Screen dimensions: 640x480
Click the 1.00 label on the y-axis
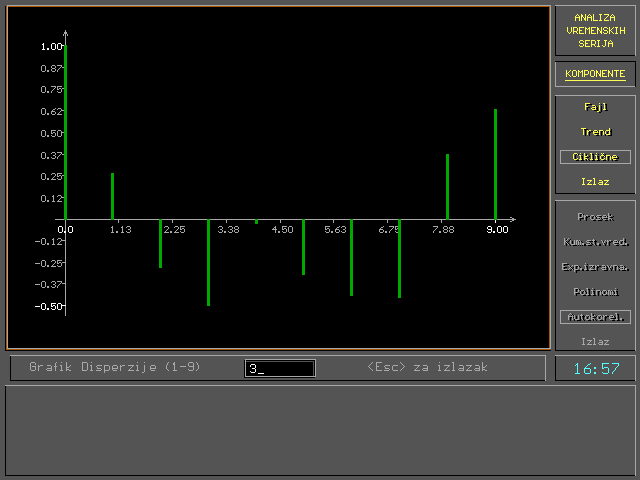tap(51, 46)
